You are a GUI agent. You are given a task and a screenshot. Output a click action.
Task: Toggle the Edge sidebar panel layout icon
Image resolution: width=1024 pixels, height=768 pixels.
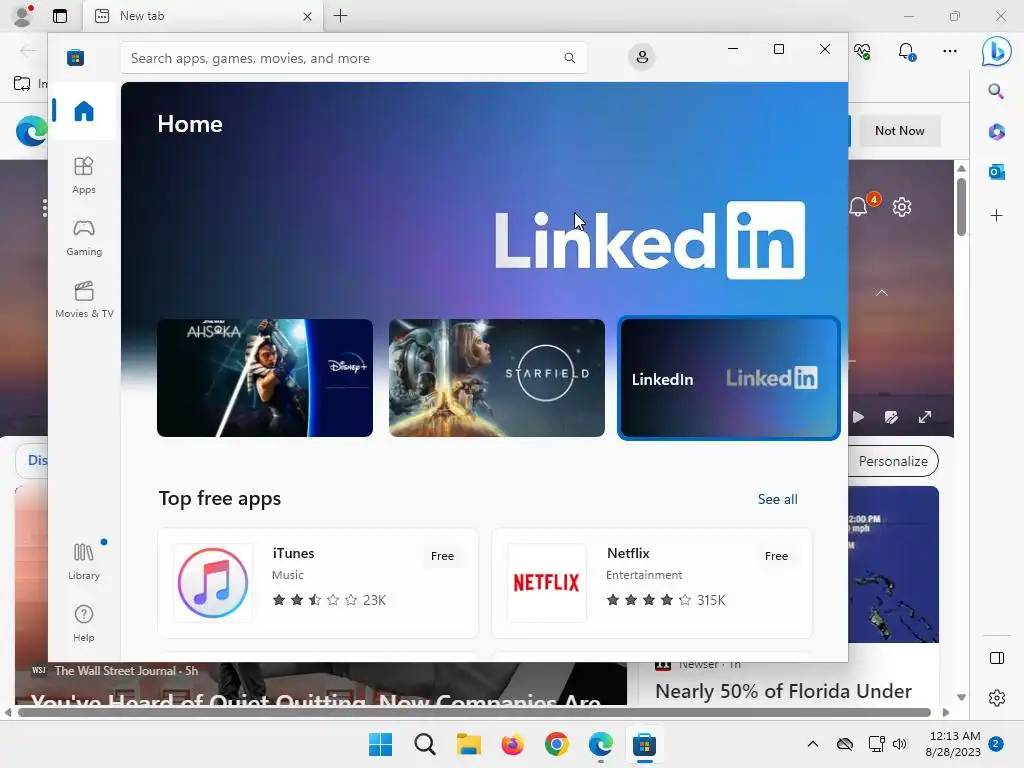[997, 658]
